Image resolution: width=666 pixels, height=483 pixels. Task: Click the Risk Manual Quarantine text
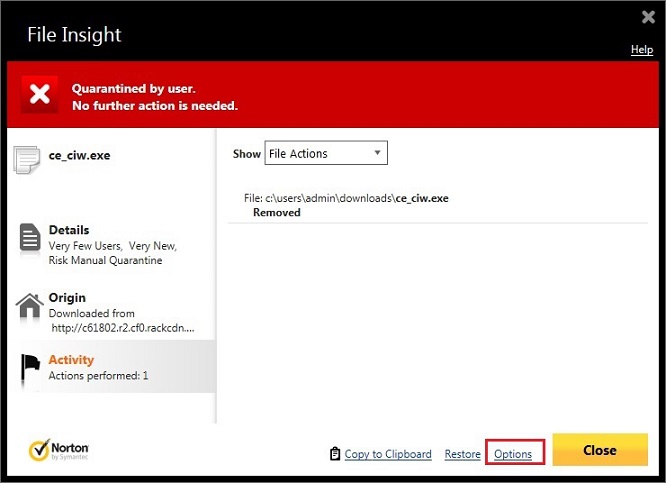point(105,260)
